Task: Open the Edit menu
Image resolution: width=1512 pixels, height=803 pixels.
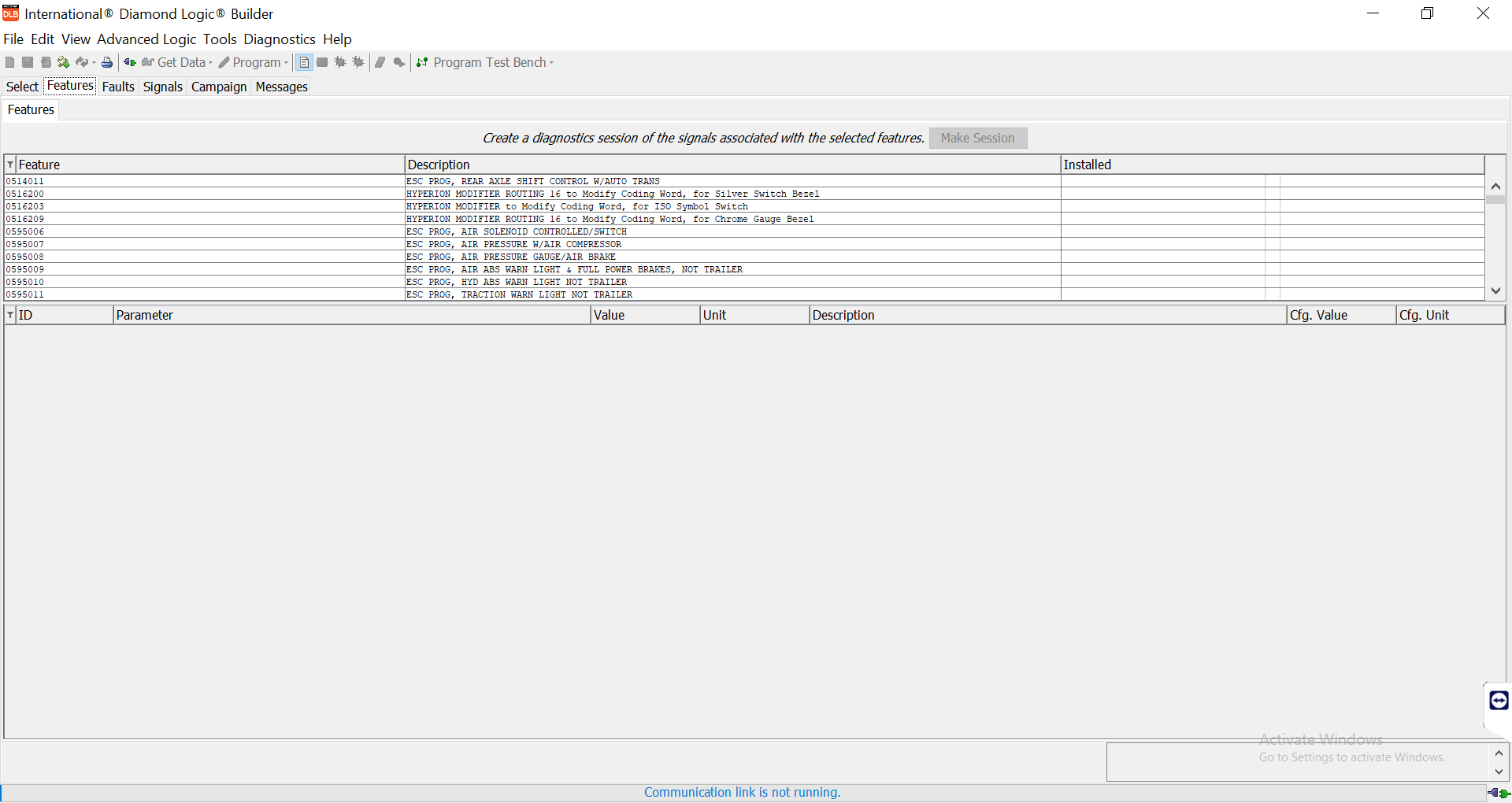Action: click(43, 39)
